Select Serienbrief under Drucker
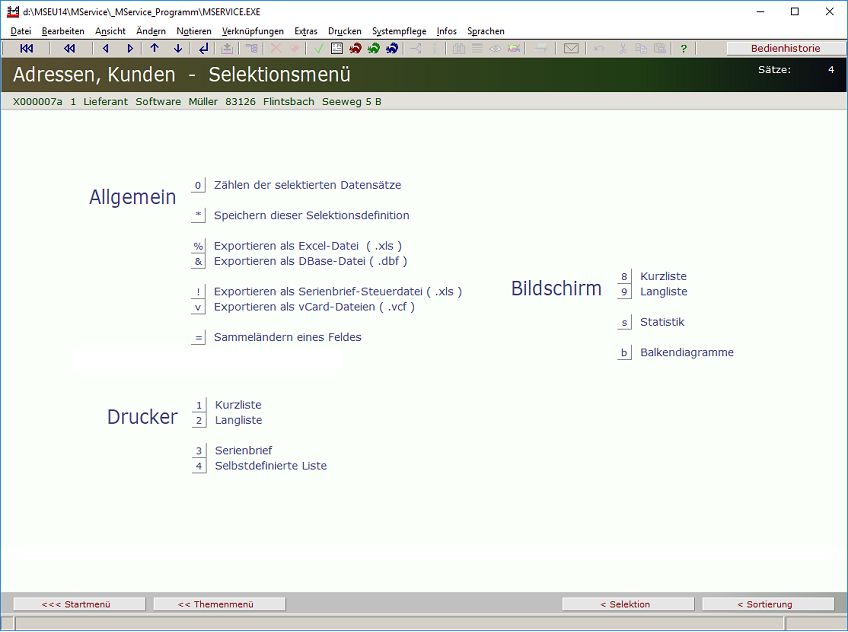This screenshot has height=632, width=848. coord(243,451)
